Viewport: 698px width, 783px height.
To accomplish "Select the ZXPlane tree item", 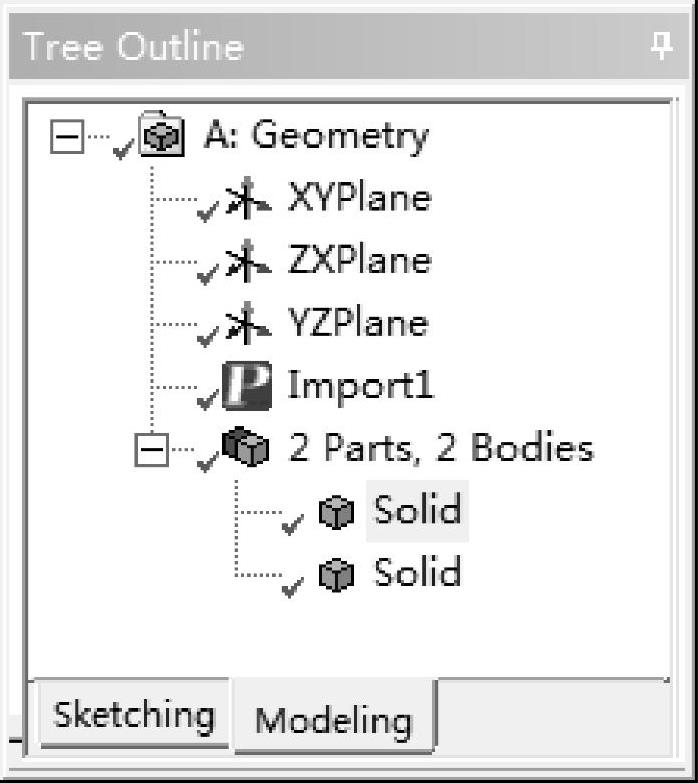I will coord(359,260).
